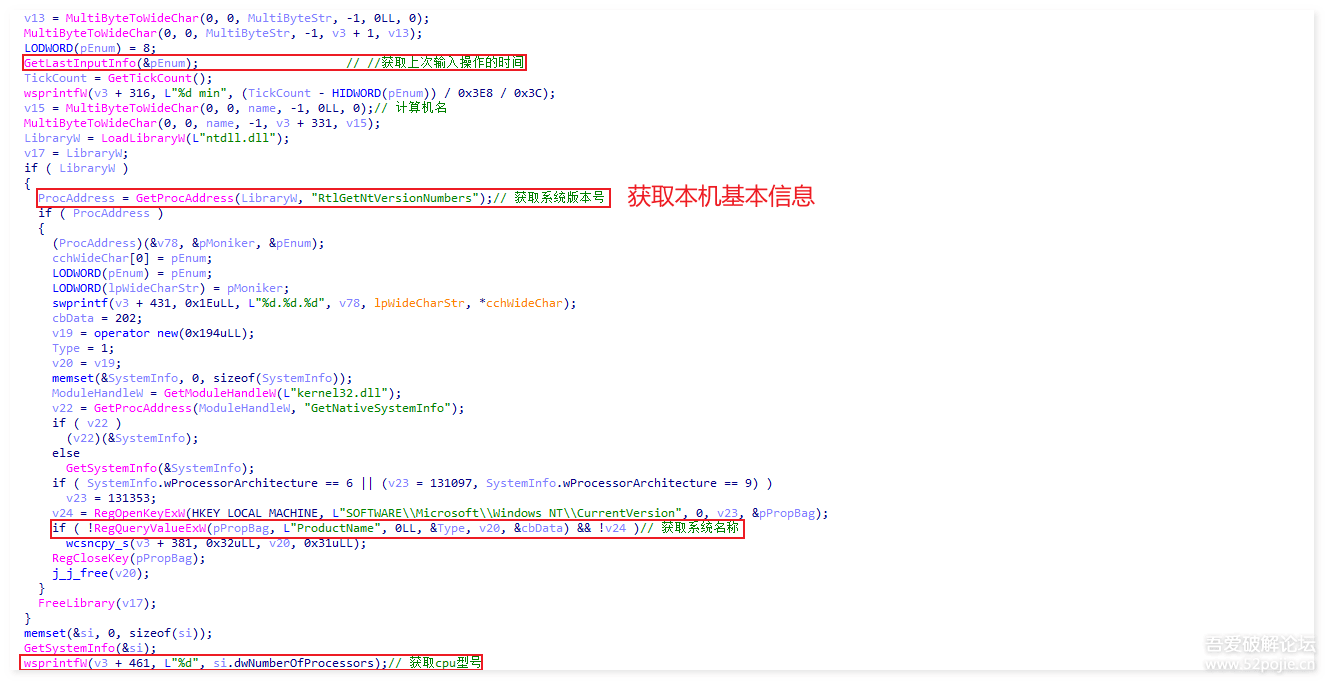This screenshot has width=1325, height=681.
Task: Click the j_j_free function call
Action: coord(81,573)
